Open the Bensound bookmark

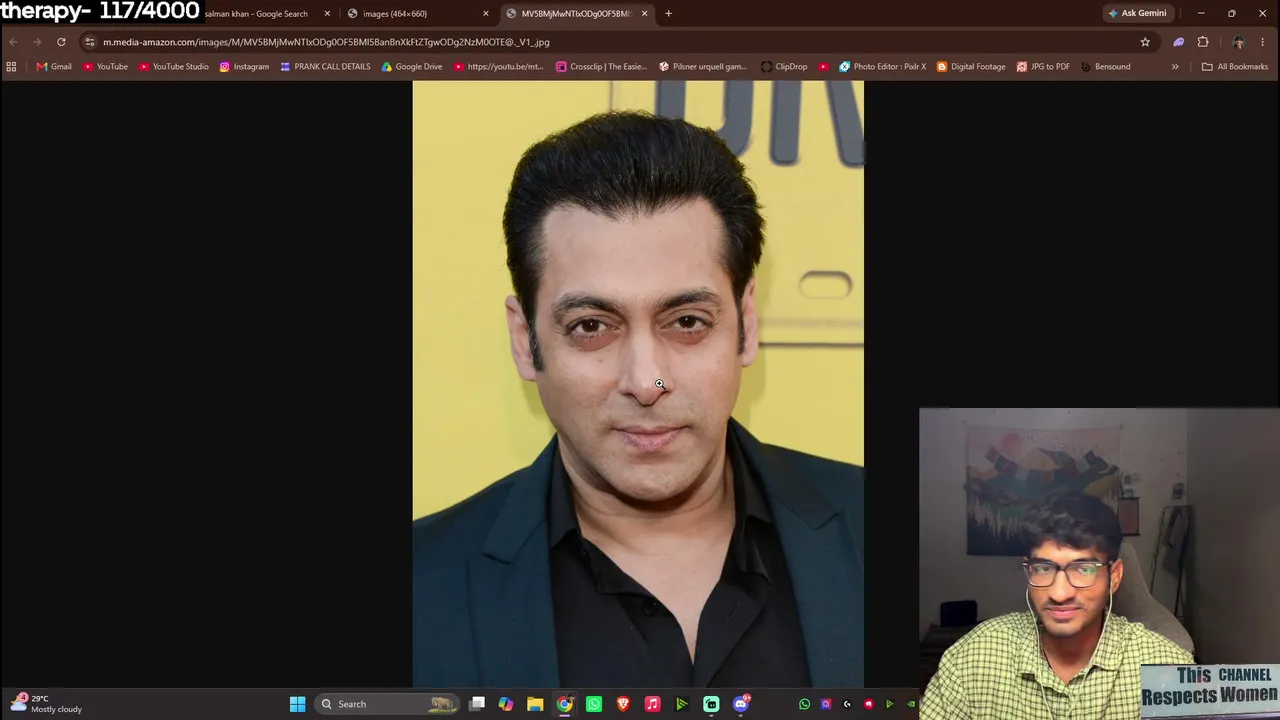tap(1106, 67)
